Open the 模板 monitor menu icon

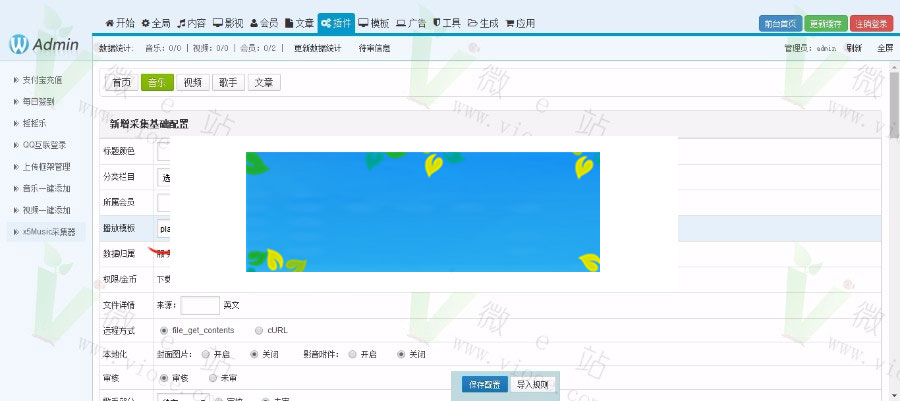(x=373, y=22)
